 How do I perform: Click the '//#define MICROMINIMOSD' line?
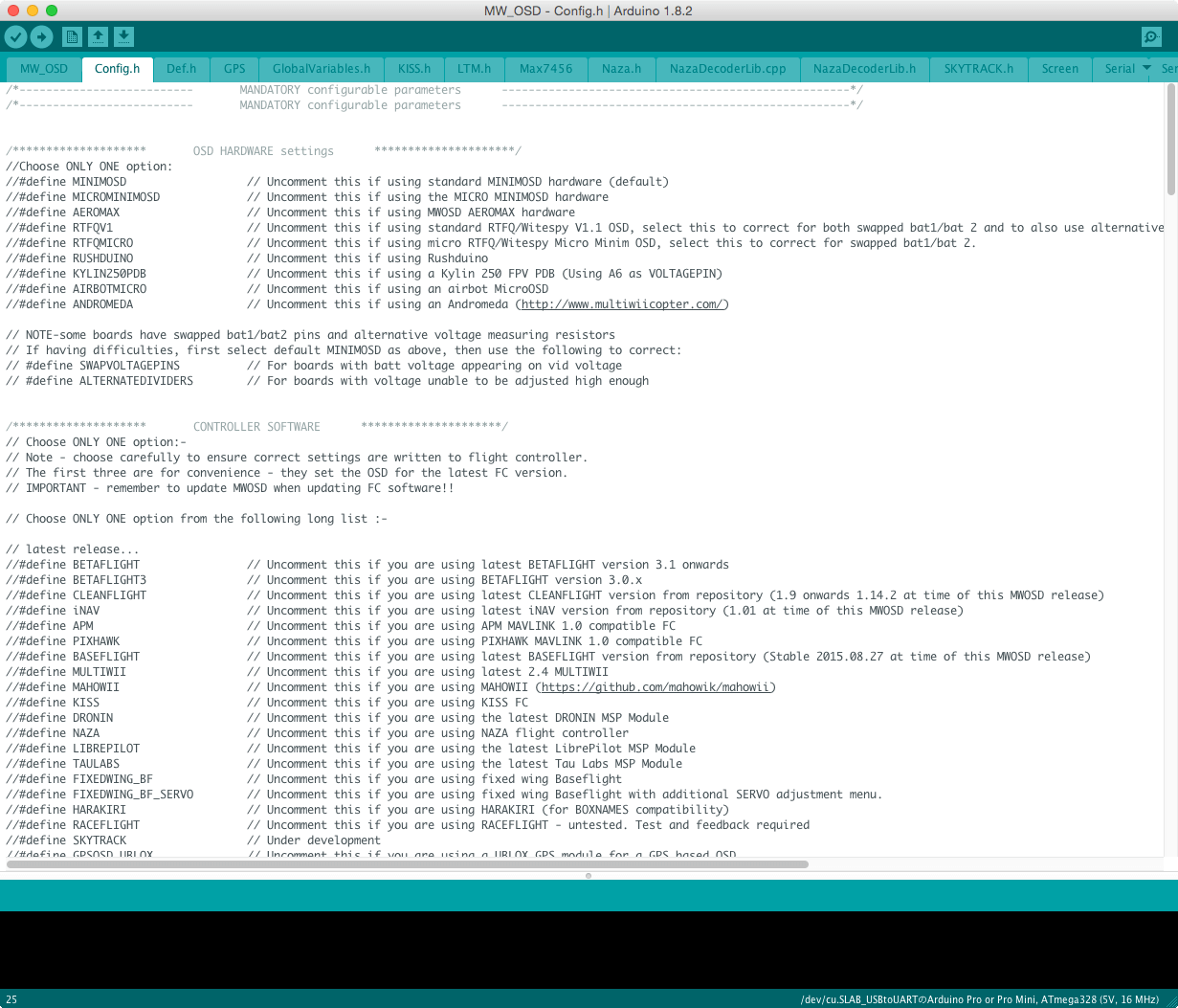coord(307,197)
